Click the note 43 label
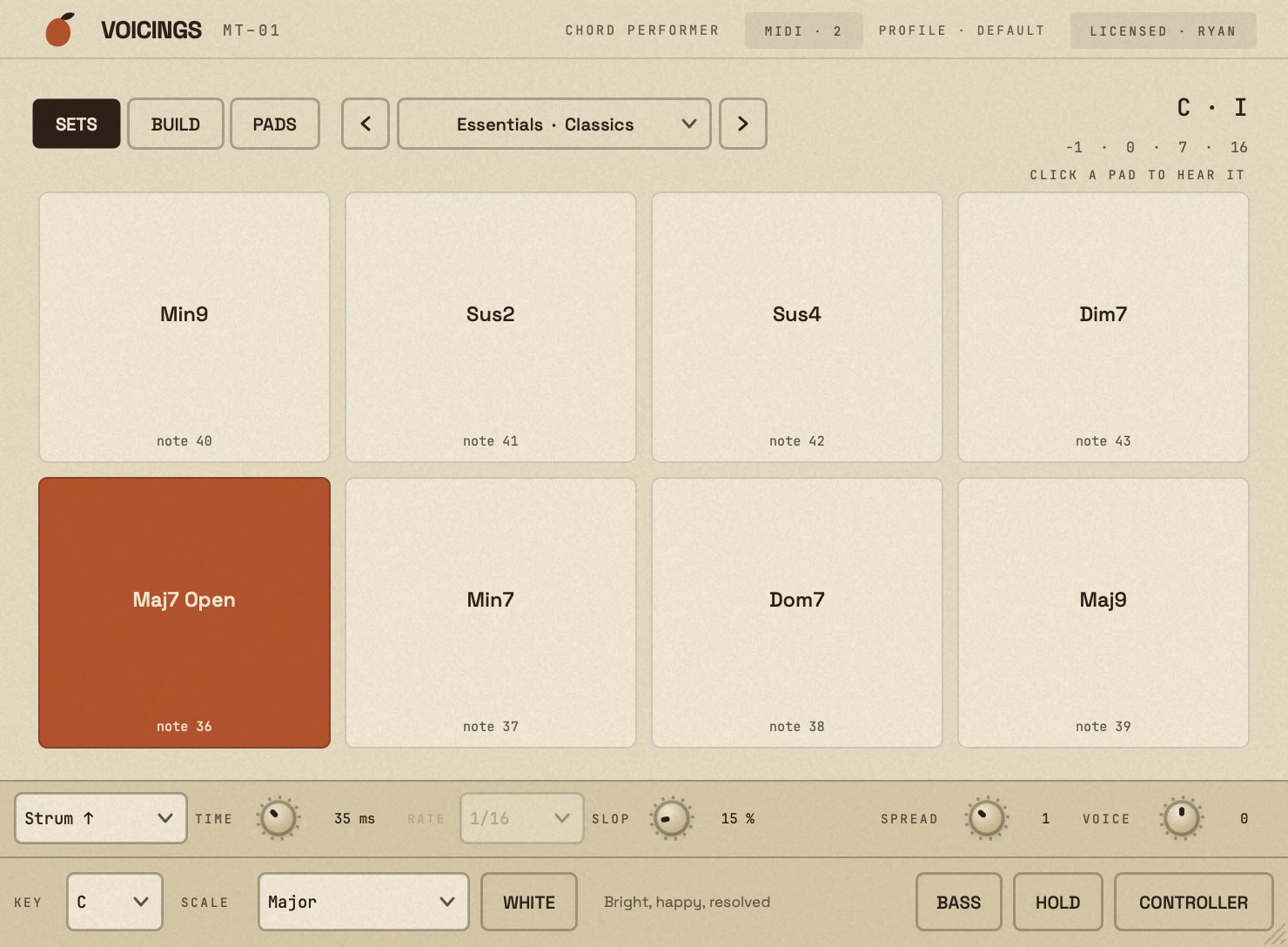Viewport: 1288px width, 947px height. coord(1104,441)
